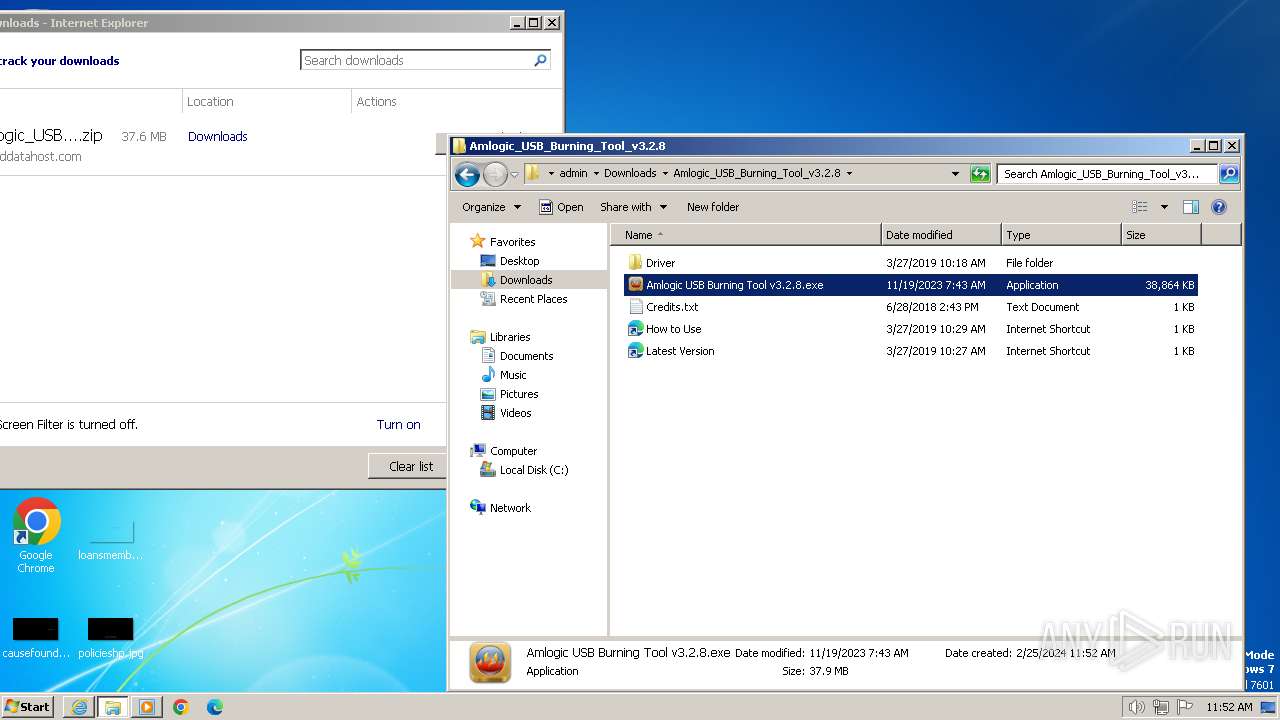Image resolution: width=1280 pixels, height=720 pixels.
Task: Toggle the preview pane icon
Action: pos(1190,207)
